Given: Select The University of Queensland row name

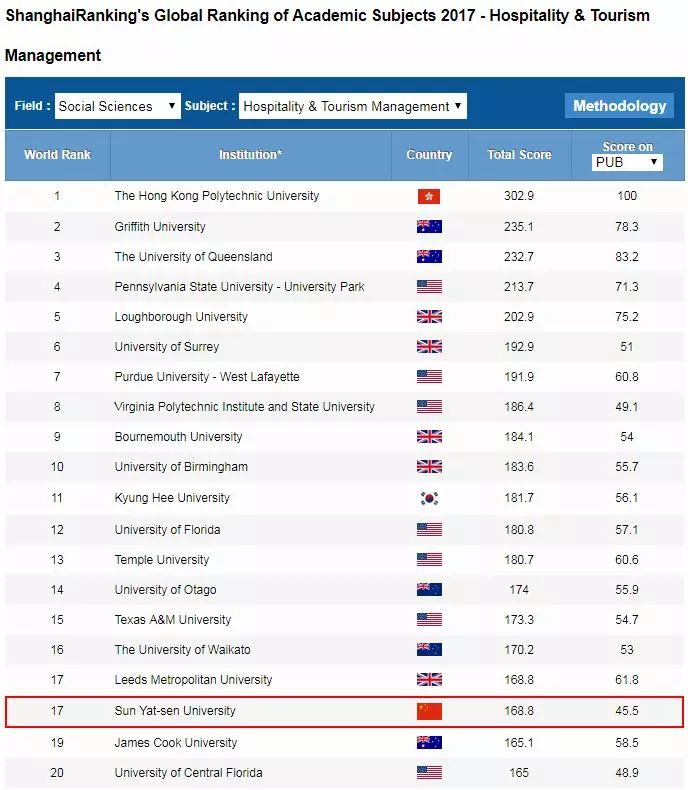Looking at the screenshot, I should tap(193, 257).
